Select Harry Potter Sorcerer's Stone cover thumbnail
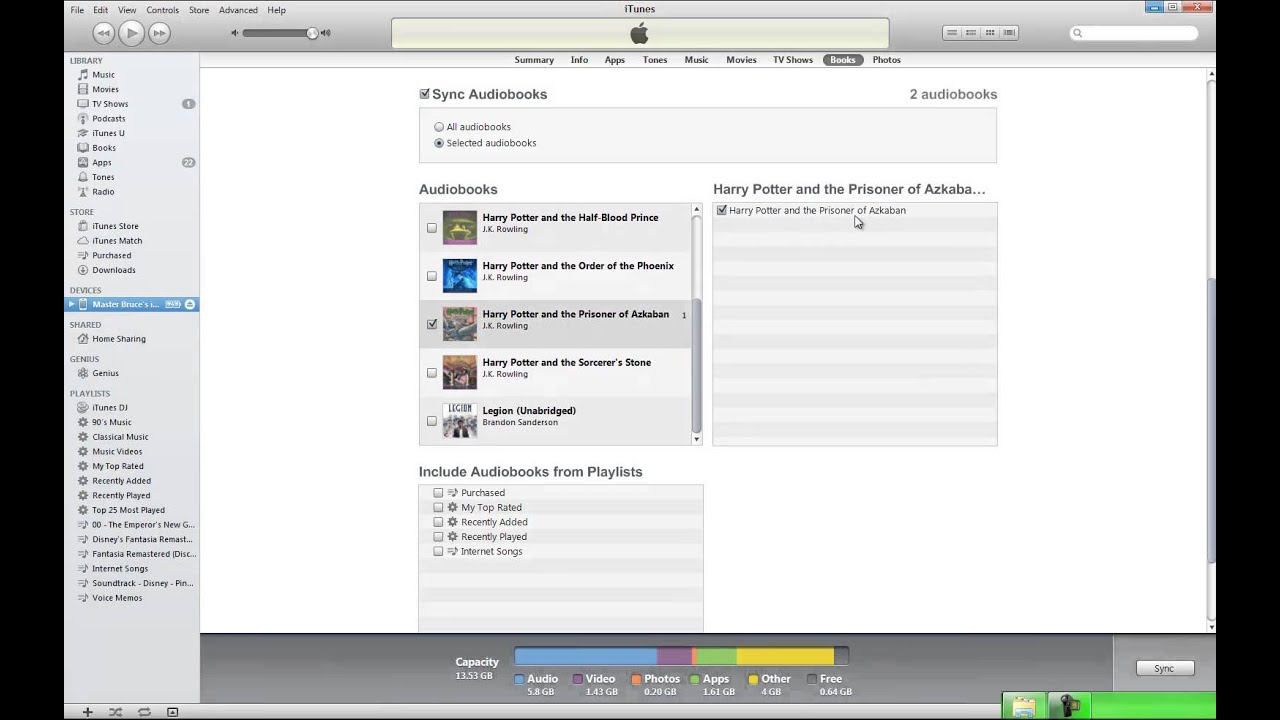 click(460, 372)
